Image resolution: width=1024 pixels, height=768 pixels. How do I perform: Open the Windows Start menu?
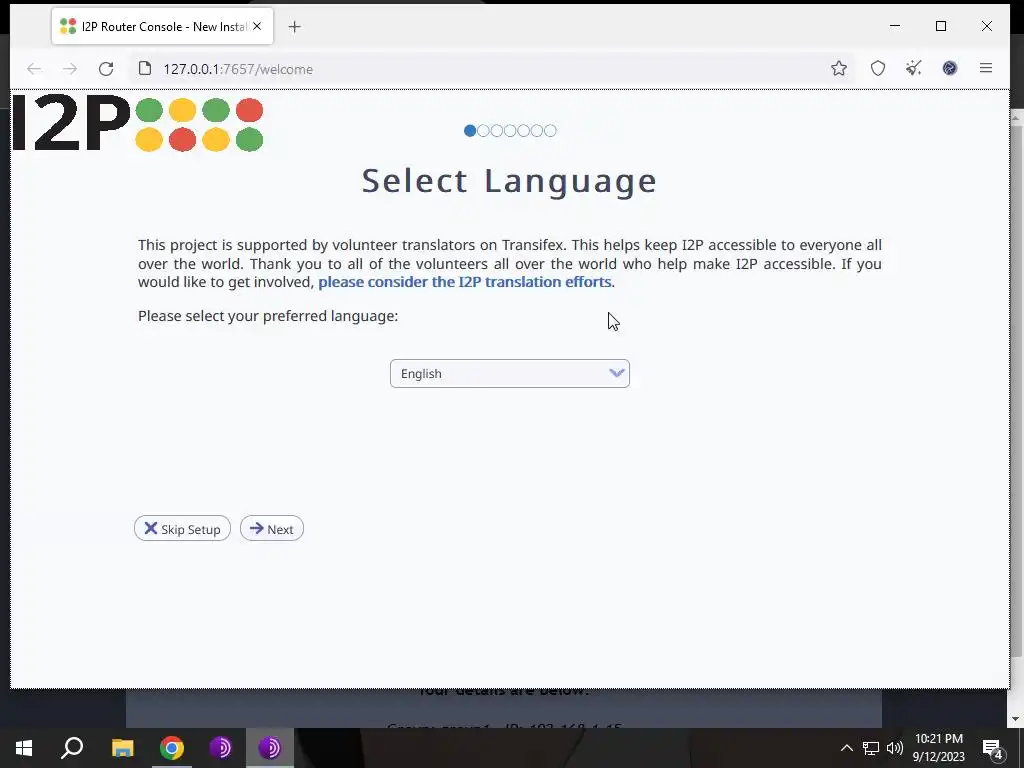click(x=24, y=748)
